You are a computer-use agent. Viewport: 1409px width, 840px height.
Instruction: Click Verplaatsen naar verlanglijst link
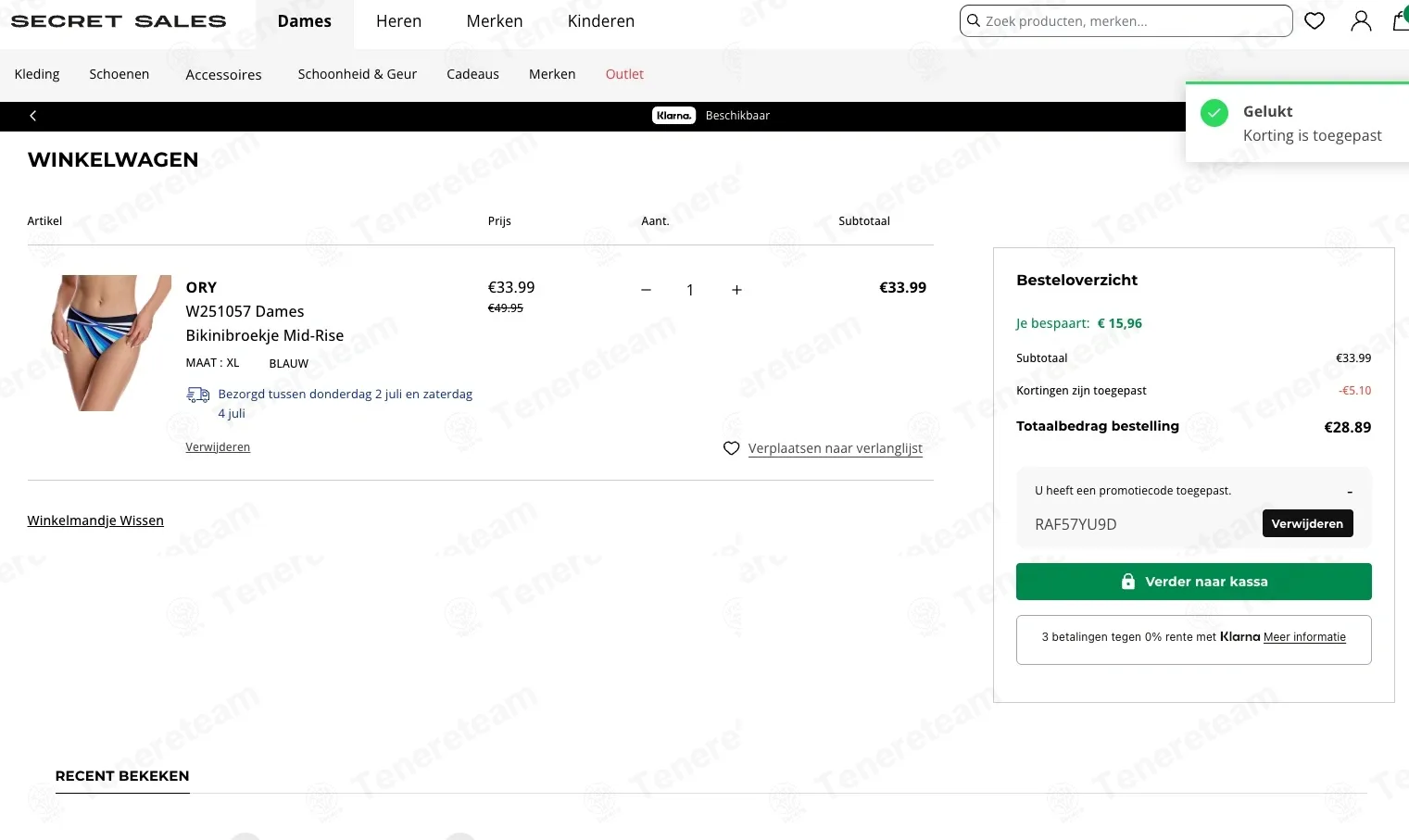click(x=836, y=448)
